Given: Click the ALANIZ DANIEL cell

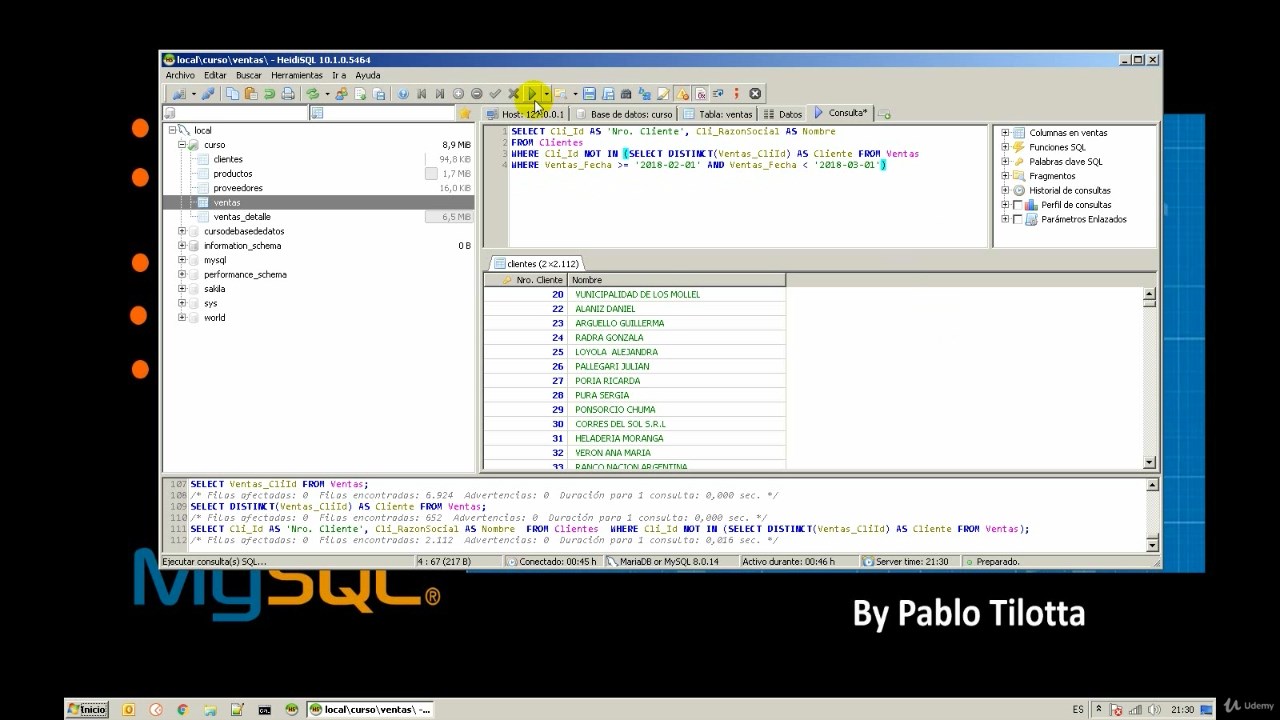Looking at the screenshot, I should point(677,309).
